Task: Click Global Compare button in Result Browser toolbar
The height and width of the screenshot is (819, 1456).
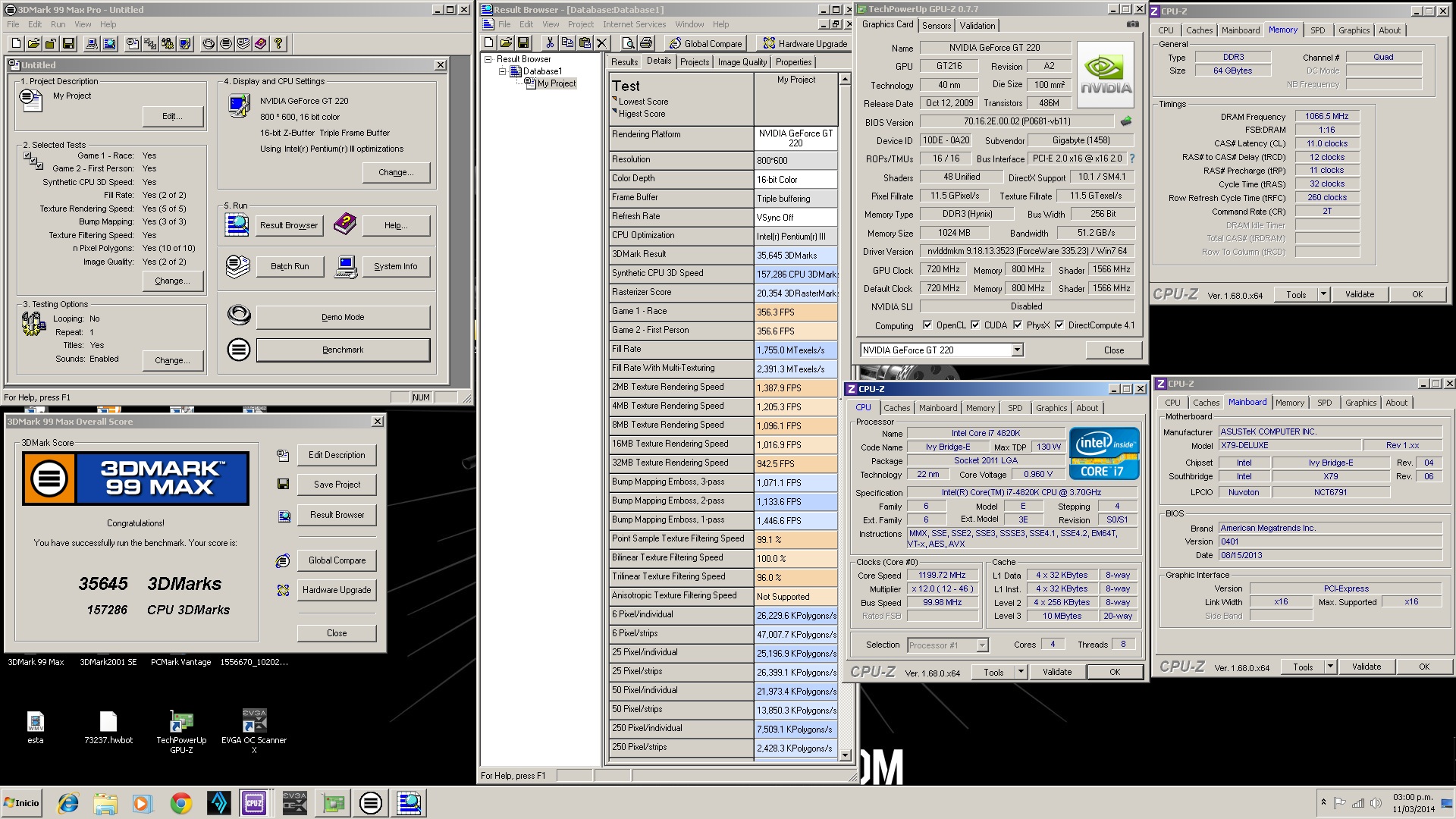Action: point(706,43)
